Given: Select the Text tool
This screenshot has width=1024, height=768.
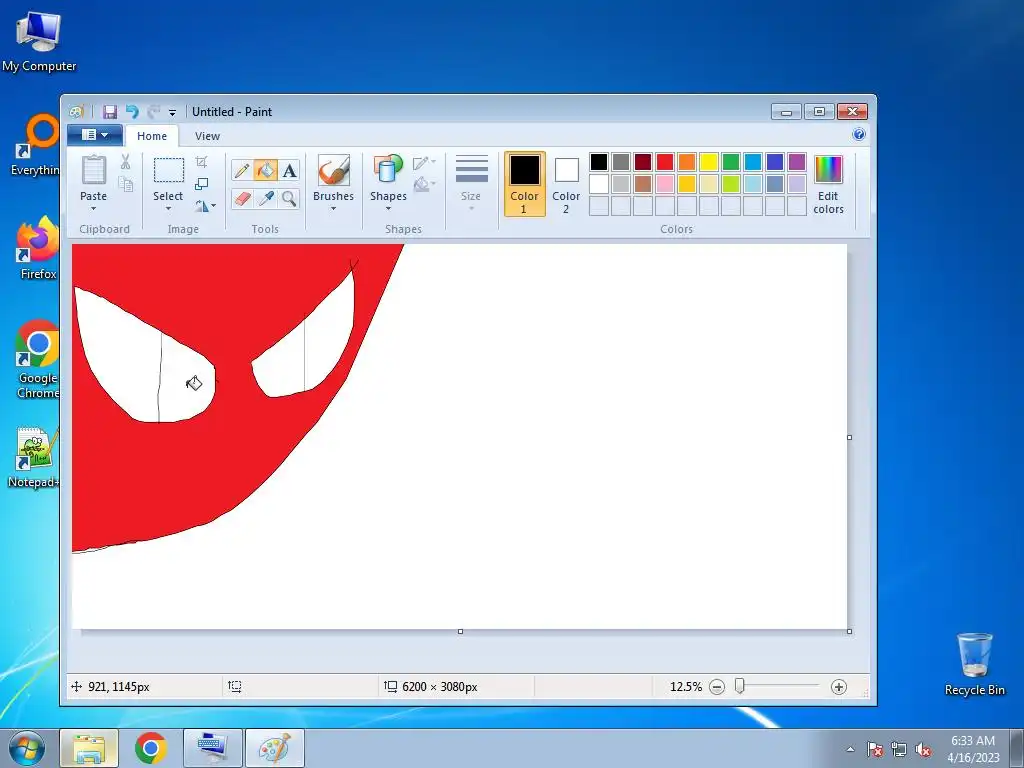Looking at the screenshot, I should coord(289,171).
